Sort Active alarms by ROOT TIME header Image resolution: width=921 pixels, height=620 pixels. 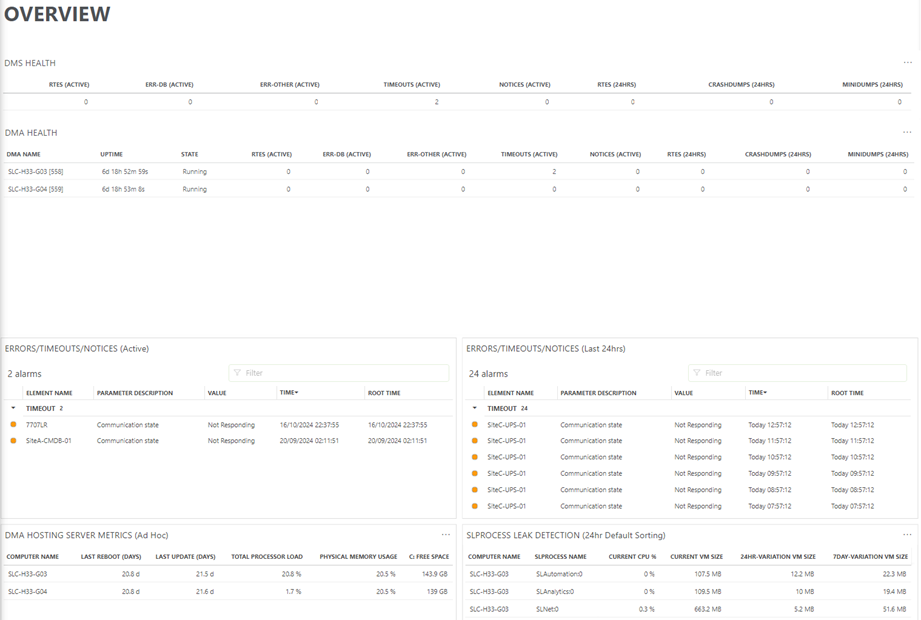pos(384,393)
